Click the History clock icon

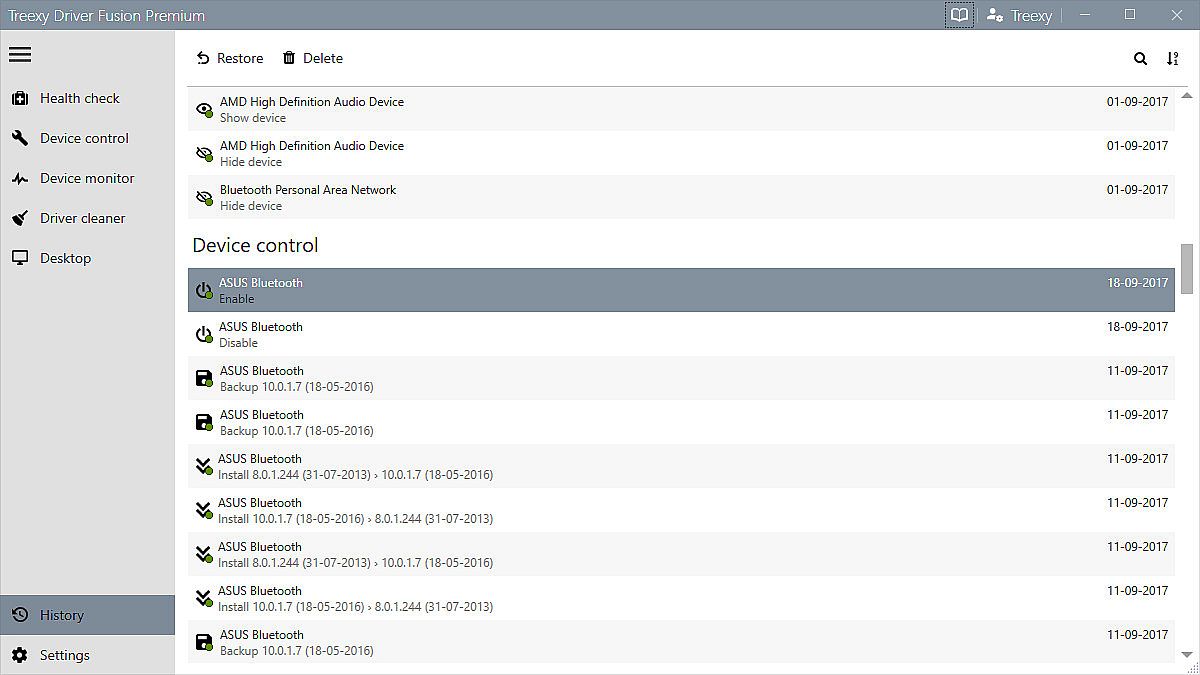[20, 615]
